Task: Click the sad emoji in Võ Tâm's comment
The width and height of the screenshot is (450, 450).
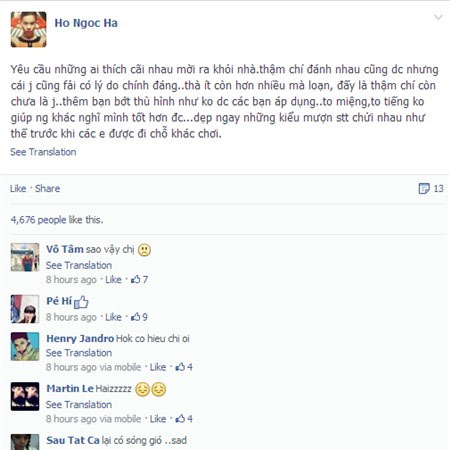Action: coord(144,250)
